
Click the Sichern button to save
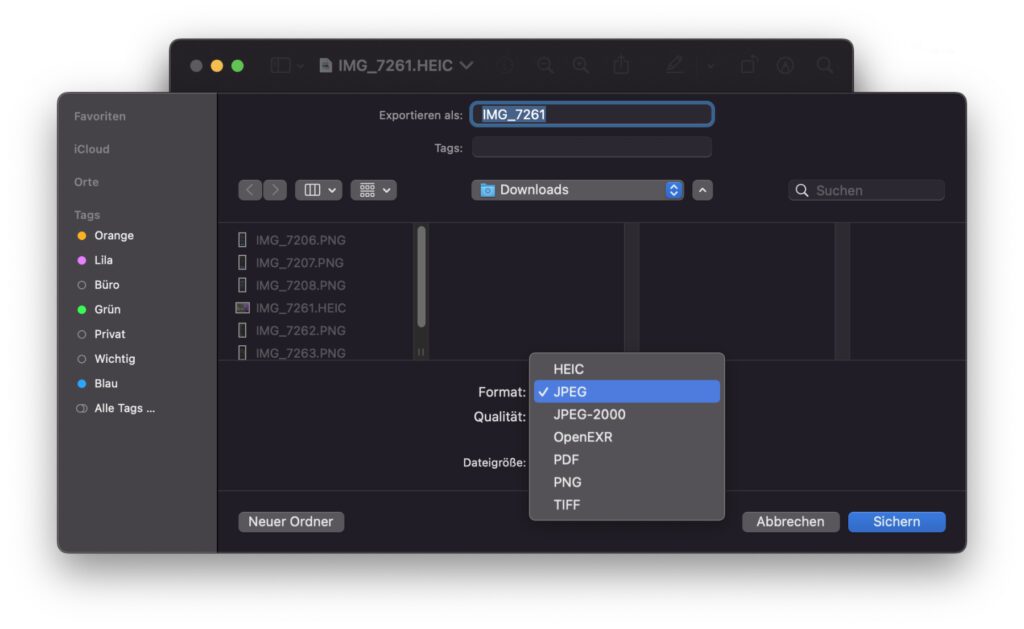pos(896,521)
